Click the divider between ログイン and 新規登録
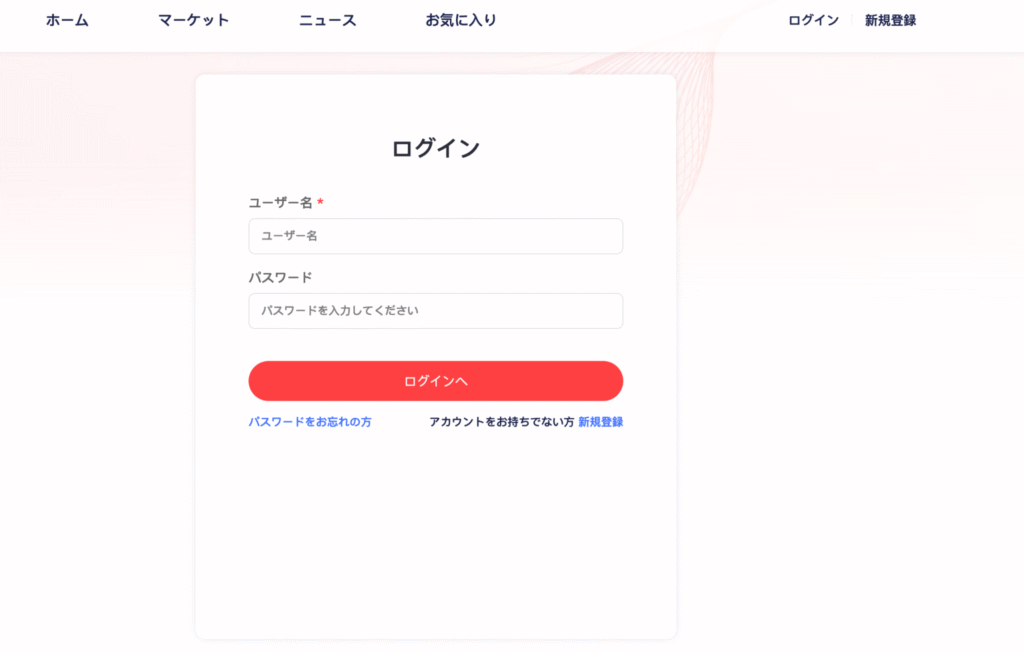 [x=851, y=19]
